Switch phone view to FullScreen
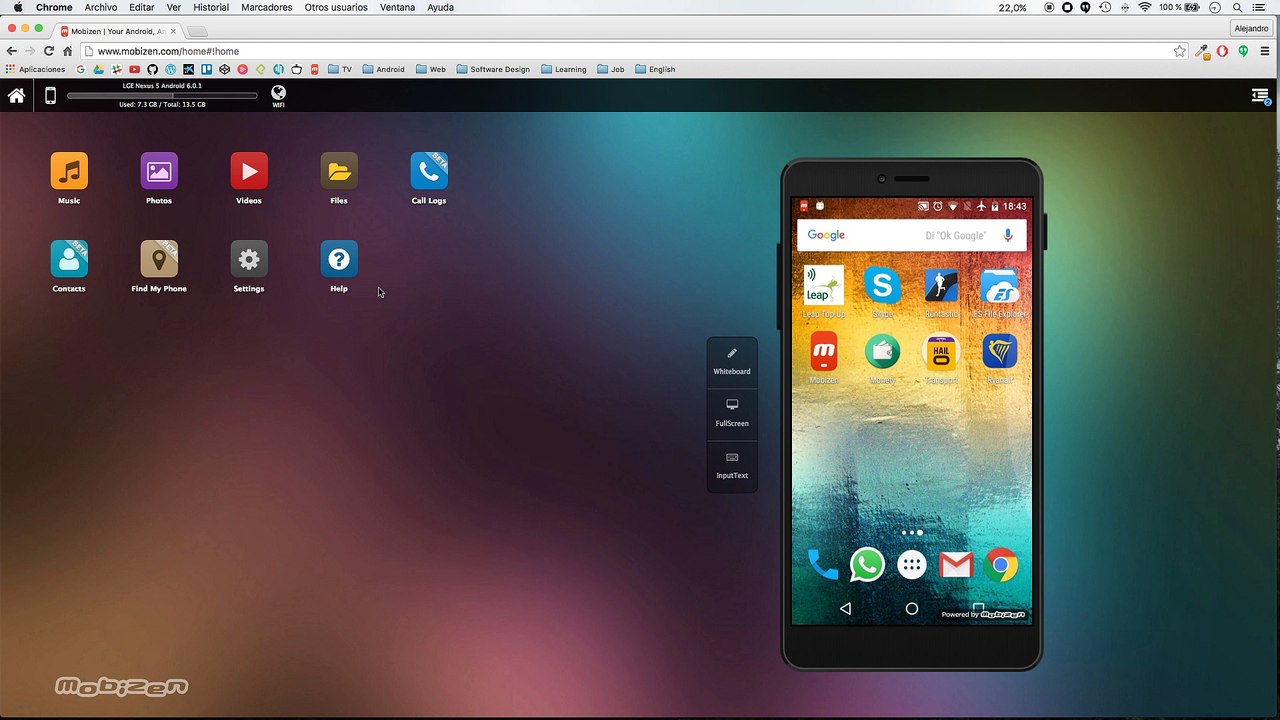The height and width of the screenshot is (720, 1280). coord(732,414)
